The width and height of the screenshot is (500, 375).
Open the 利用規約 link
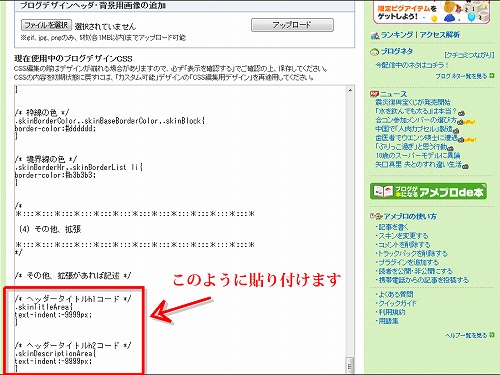(x=392, y=312)
